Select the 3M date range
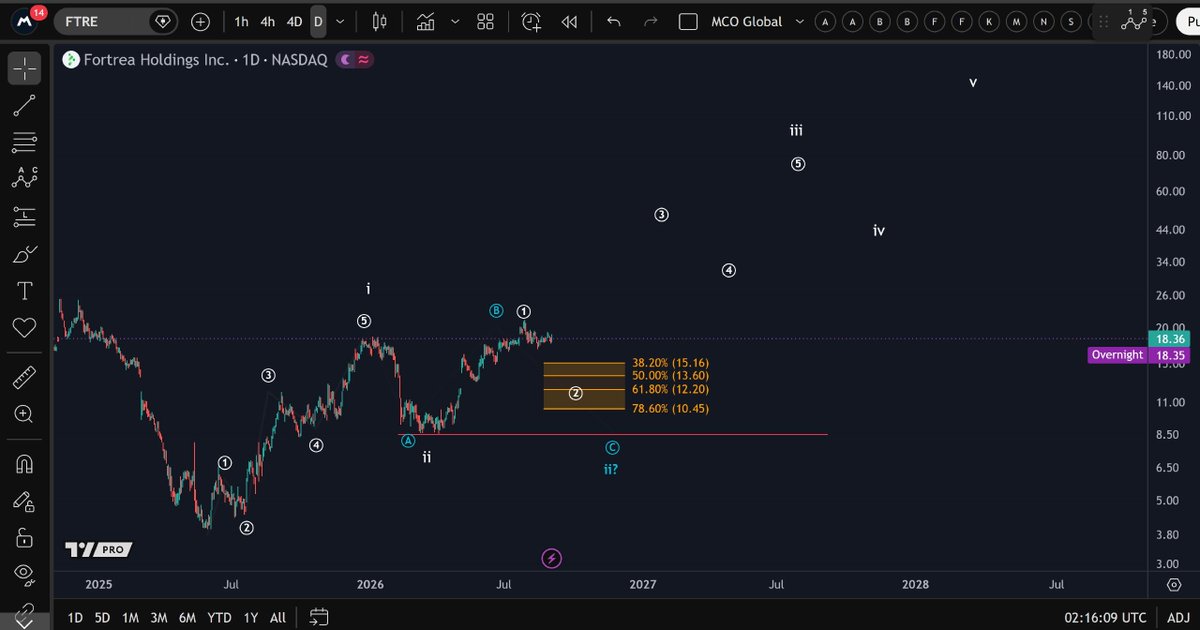 pos(159,618)
